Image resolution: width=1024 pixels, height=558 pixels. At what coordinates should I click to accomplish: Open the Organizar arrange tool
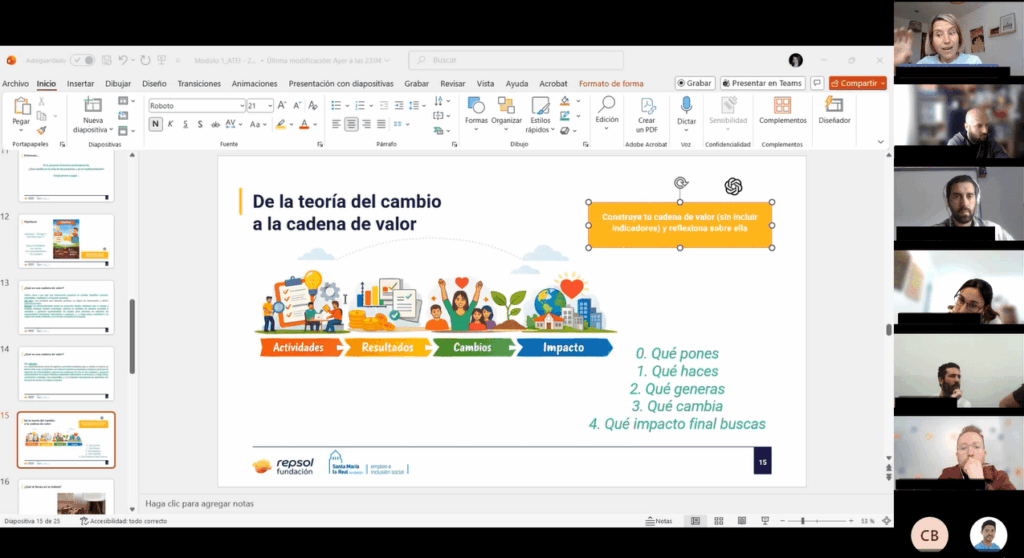tap(507, 106)
